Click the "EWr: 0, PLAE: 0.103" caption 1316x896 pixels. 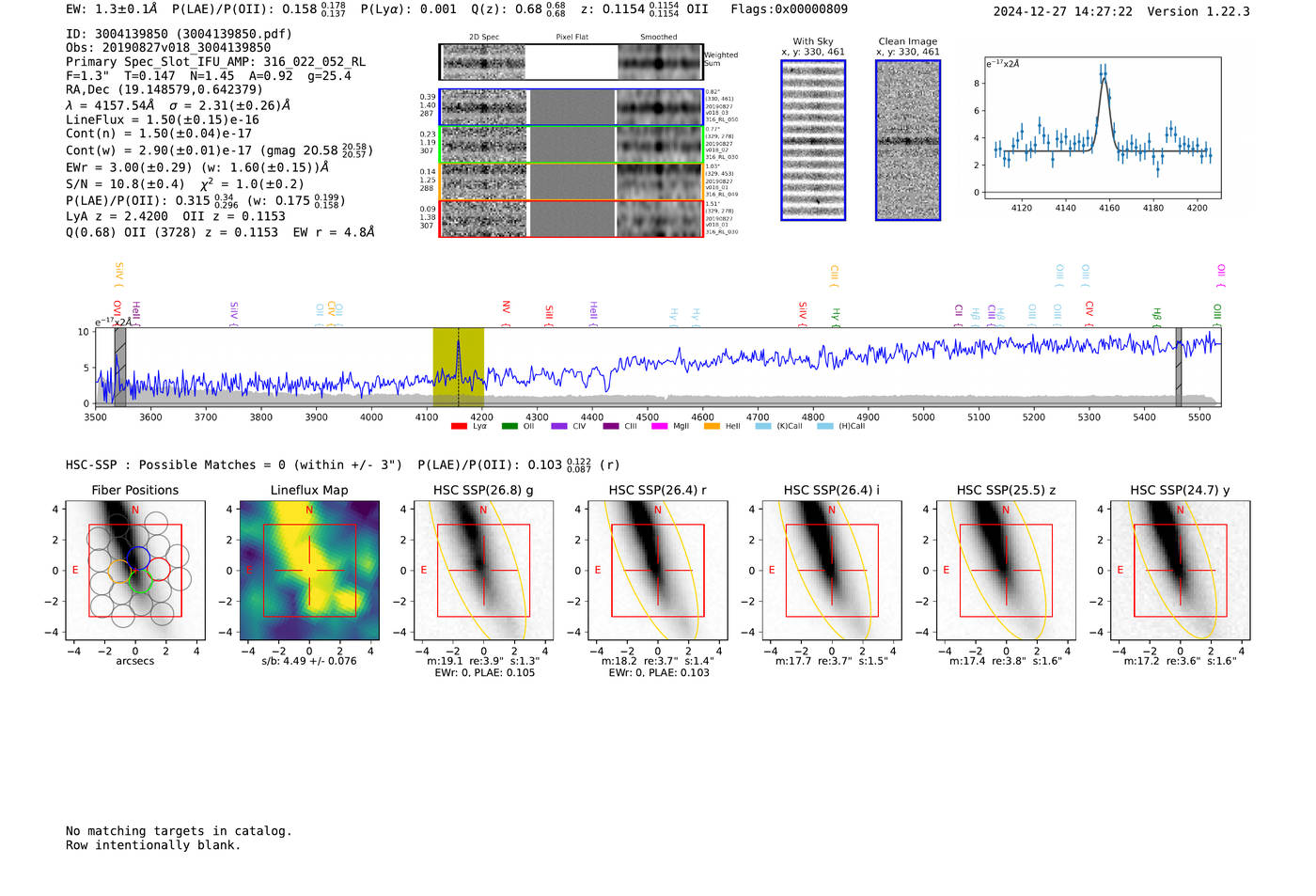pos(658,673)
